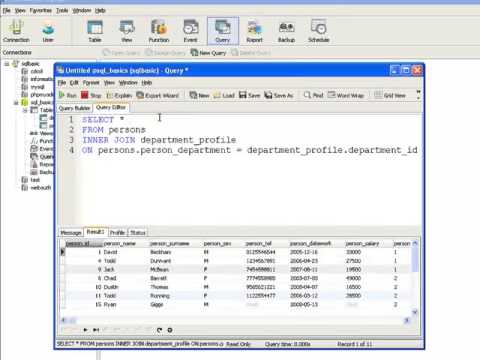The height and width of the screenshot is (360, 480).
Task: Select the Function icon in main toolbar
Action: [159, 31]
